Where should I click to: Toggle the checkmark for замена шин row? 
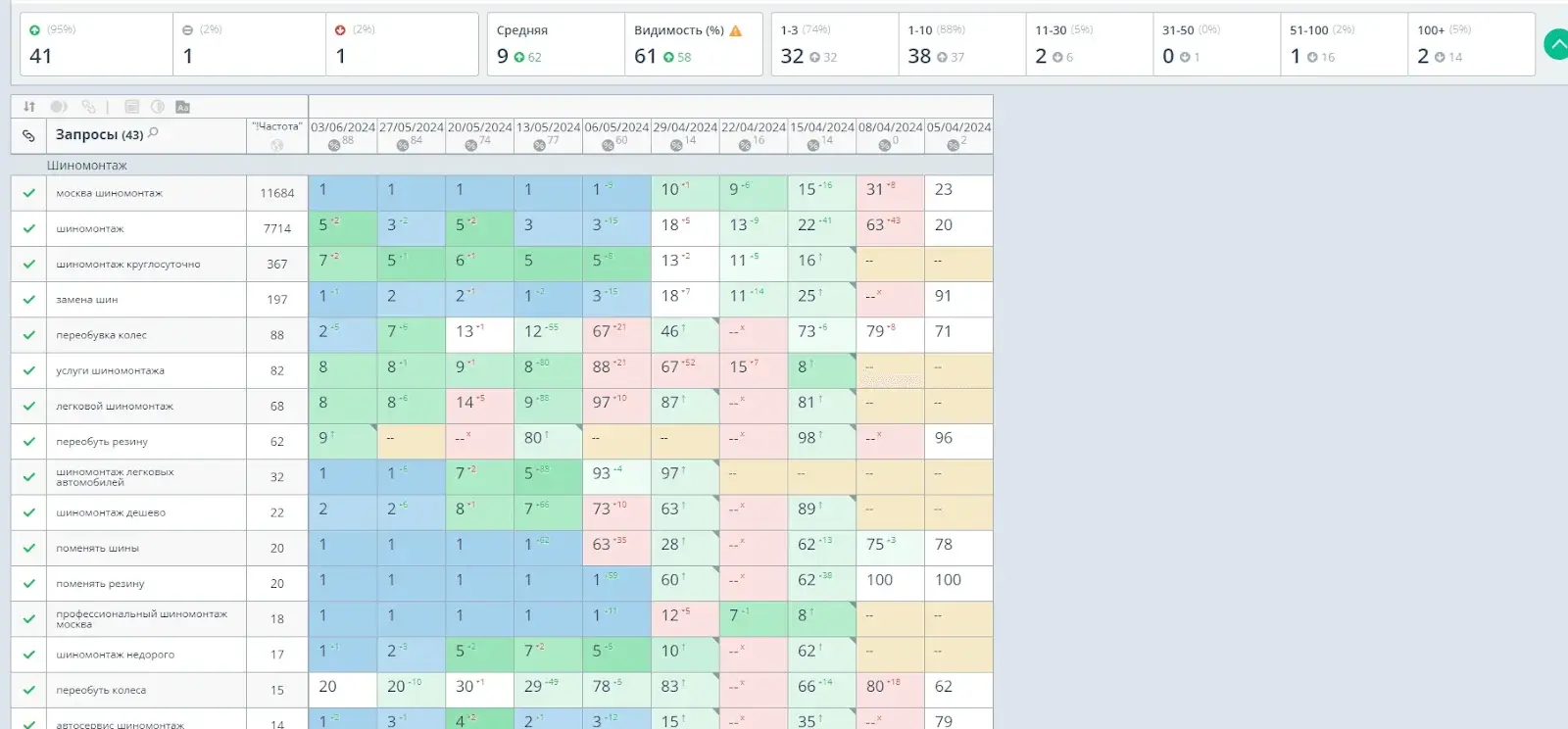(x=29, y=300)
